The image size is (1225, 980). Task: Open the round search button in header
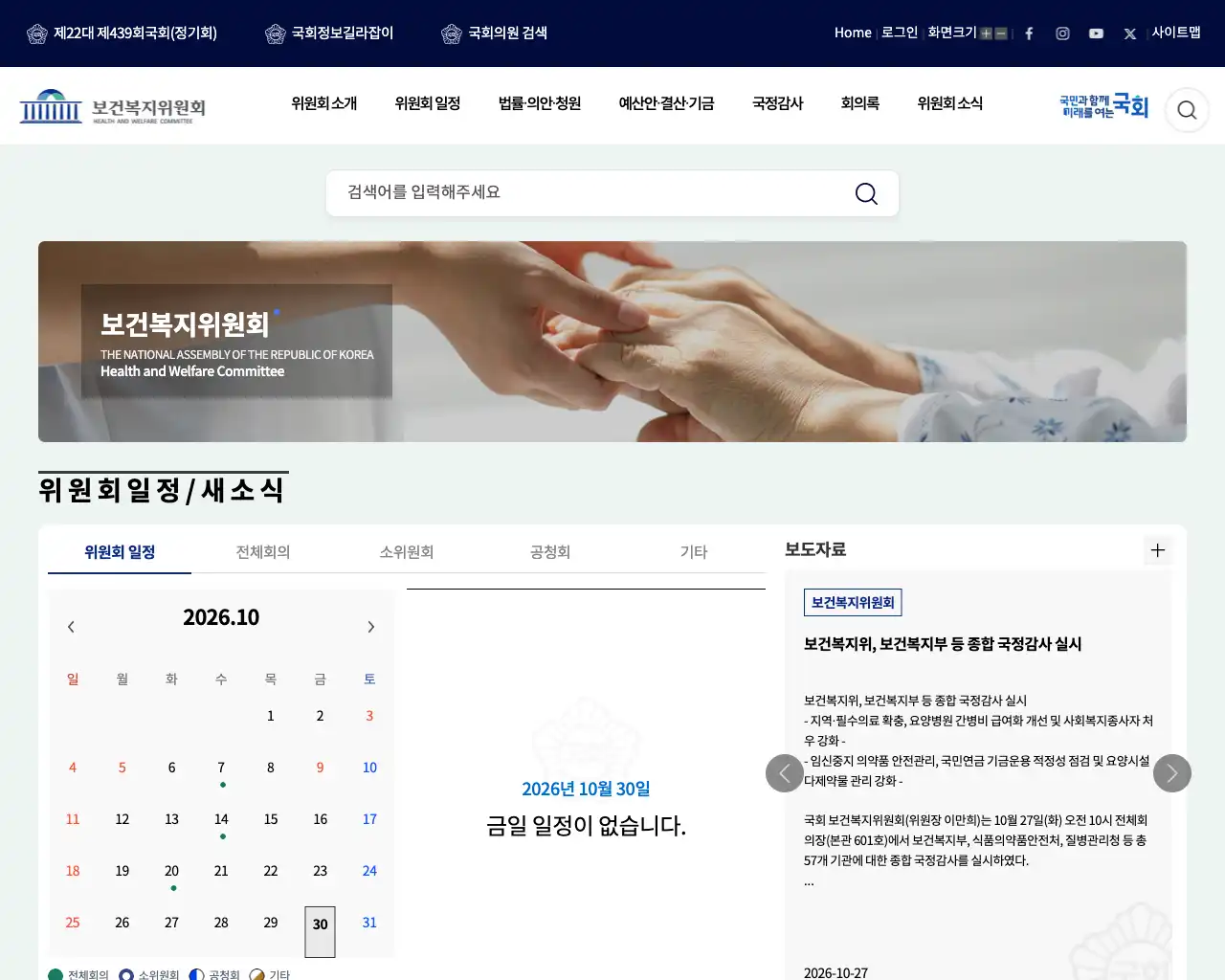(1187, 110)
